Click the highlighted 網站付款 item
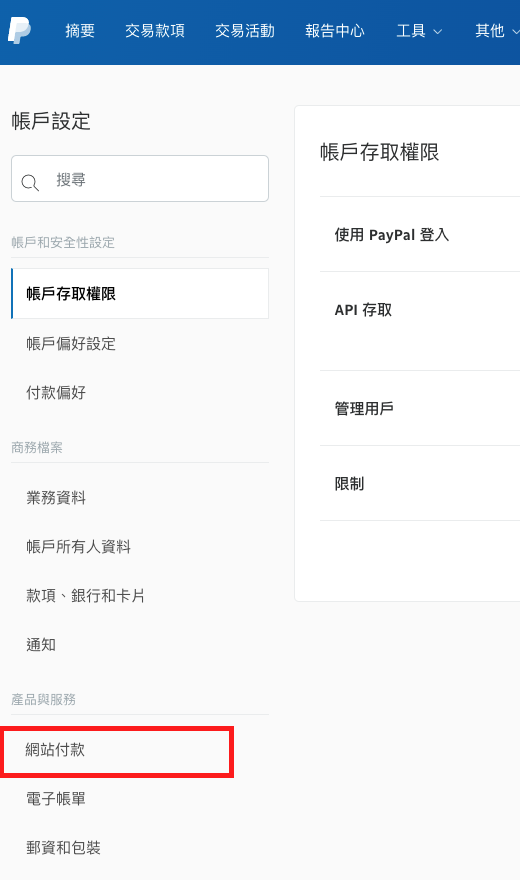Screen dimensions: 520x880 pyautogui.click(x=117, y=752)
